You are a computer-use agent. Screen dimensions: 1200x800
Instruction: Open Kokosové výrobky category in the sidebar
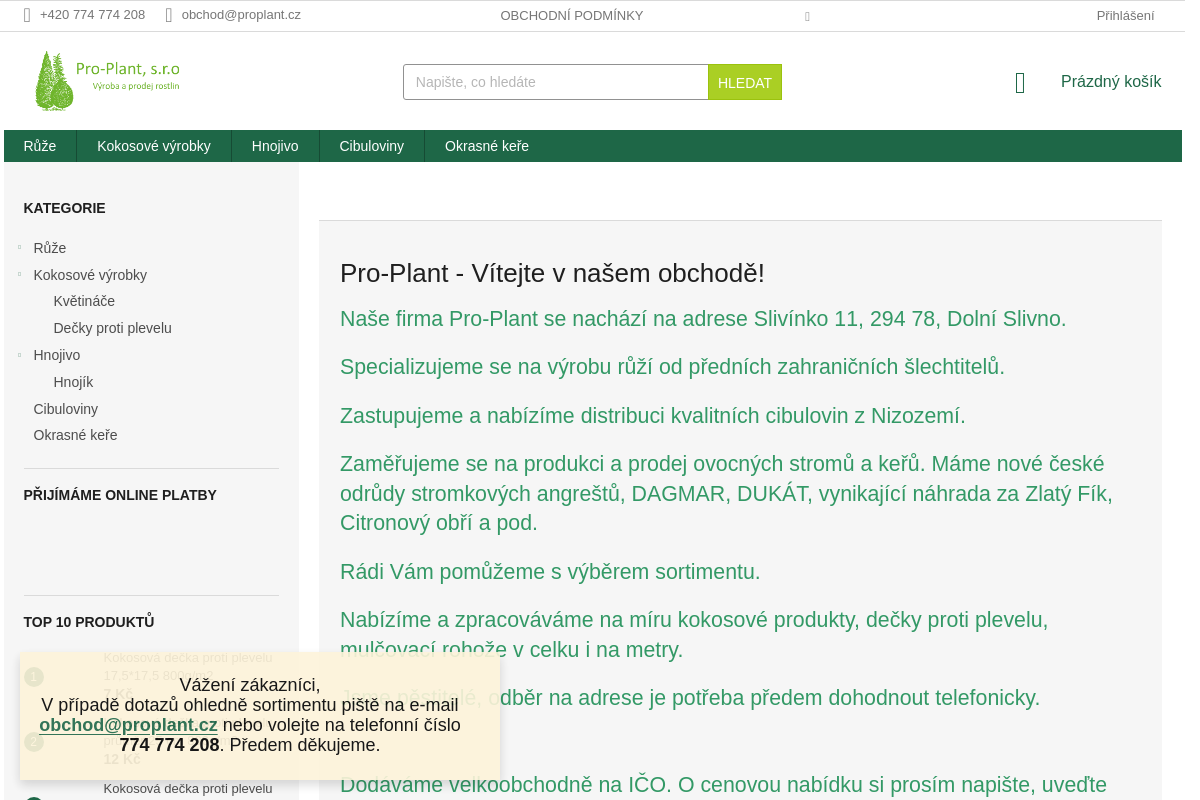90,275
